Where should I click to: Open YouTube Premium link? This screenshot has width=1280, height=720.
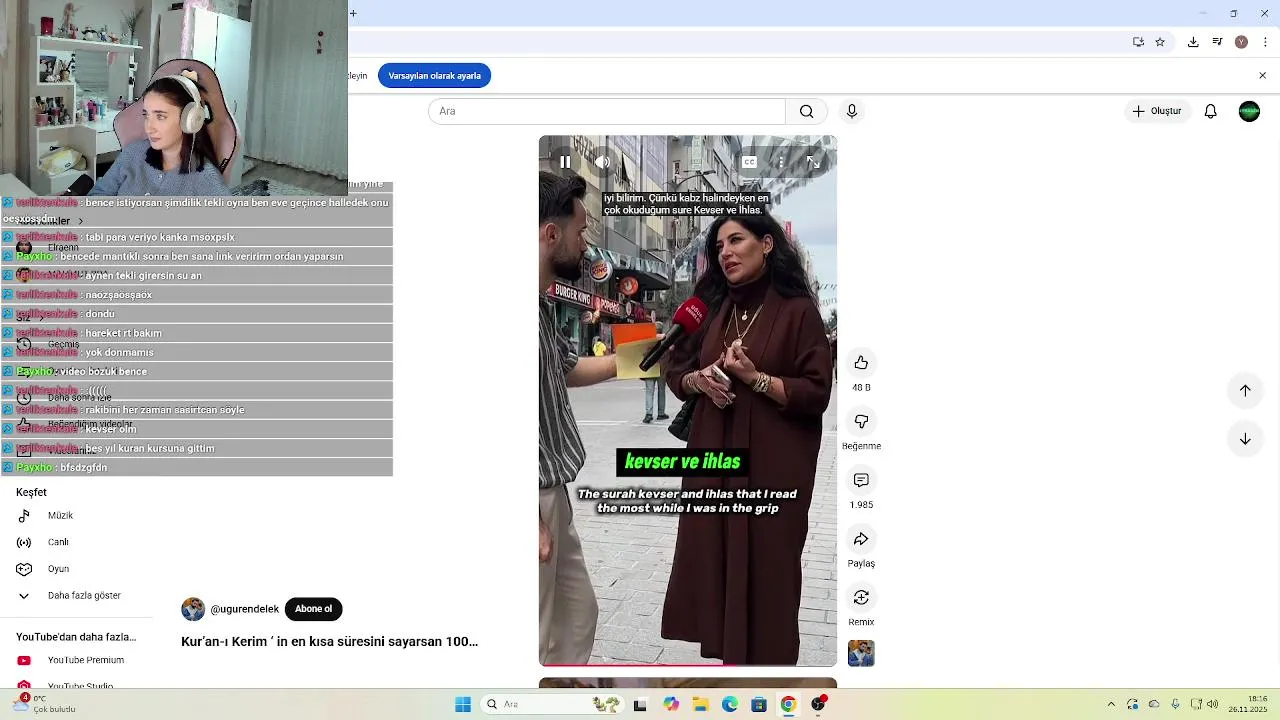(86, 660)
